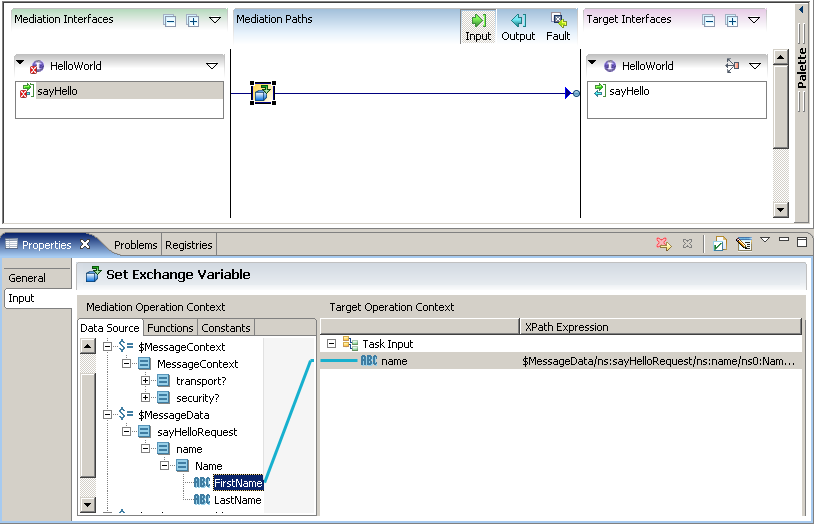This screenshot has width=814, height=524.
Task: Click the $MessageData XPath expression cell
Action: (660, 361)
